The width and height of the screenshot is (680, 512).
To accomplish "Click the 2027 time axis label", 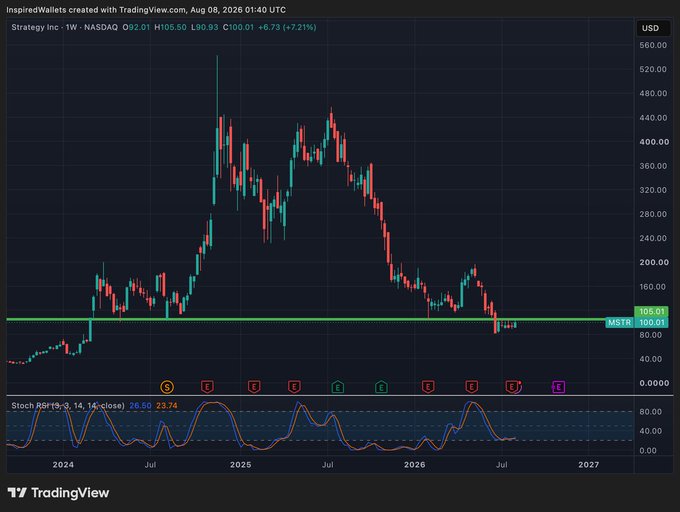I will [588, 465].
